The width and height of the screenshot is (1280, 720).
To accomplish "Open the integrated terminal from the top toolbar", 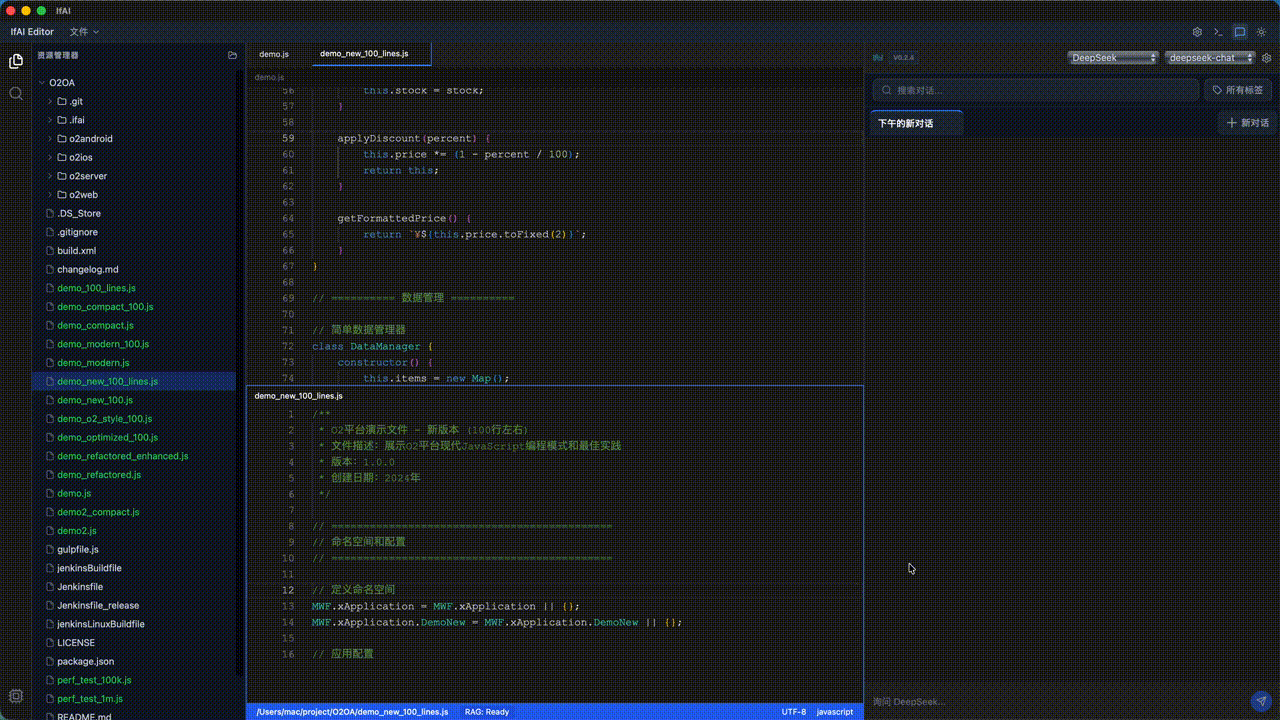I will point(1218,31).
